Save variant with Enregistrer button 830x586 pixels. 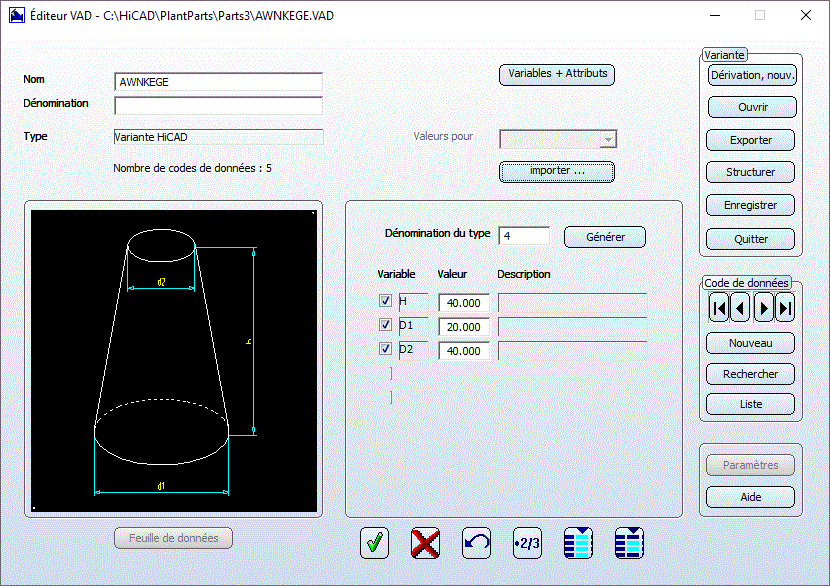pos(750,205)
